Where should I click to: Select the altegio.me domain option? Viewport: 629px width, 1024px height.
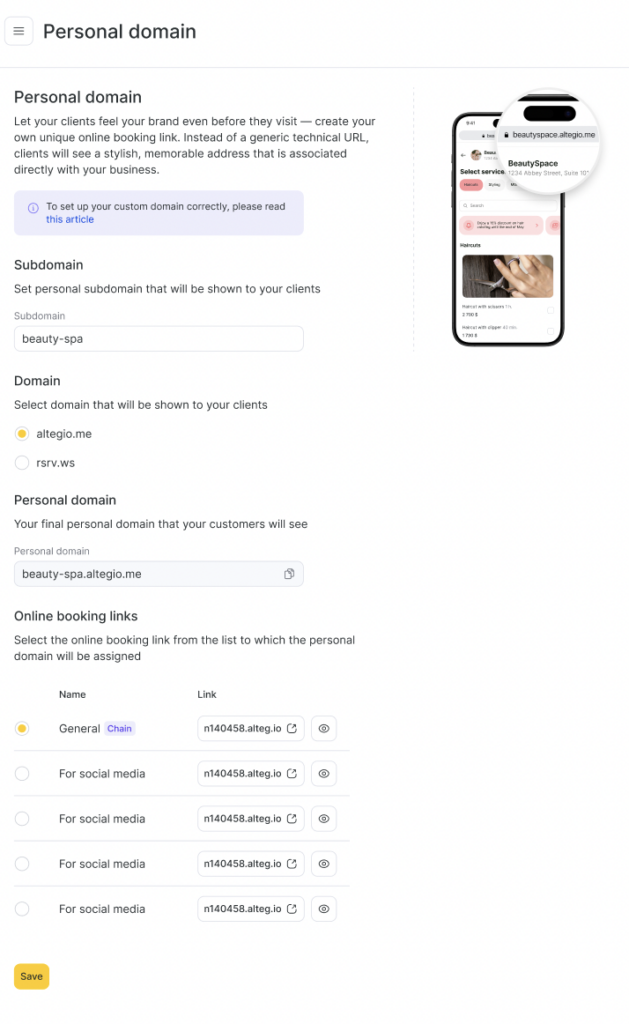pos(22,434)
